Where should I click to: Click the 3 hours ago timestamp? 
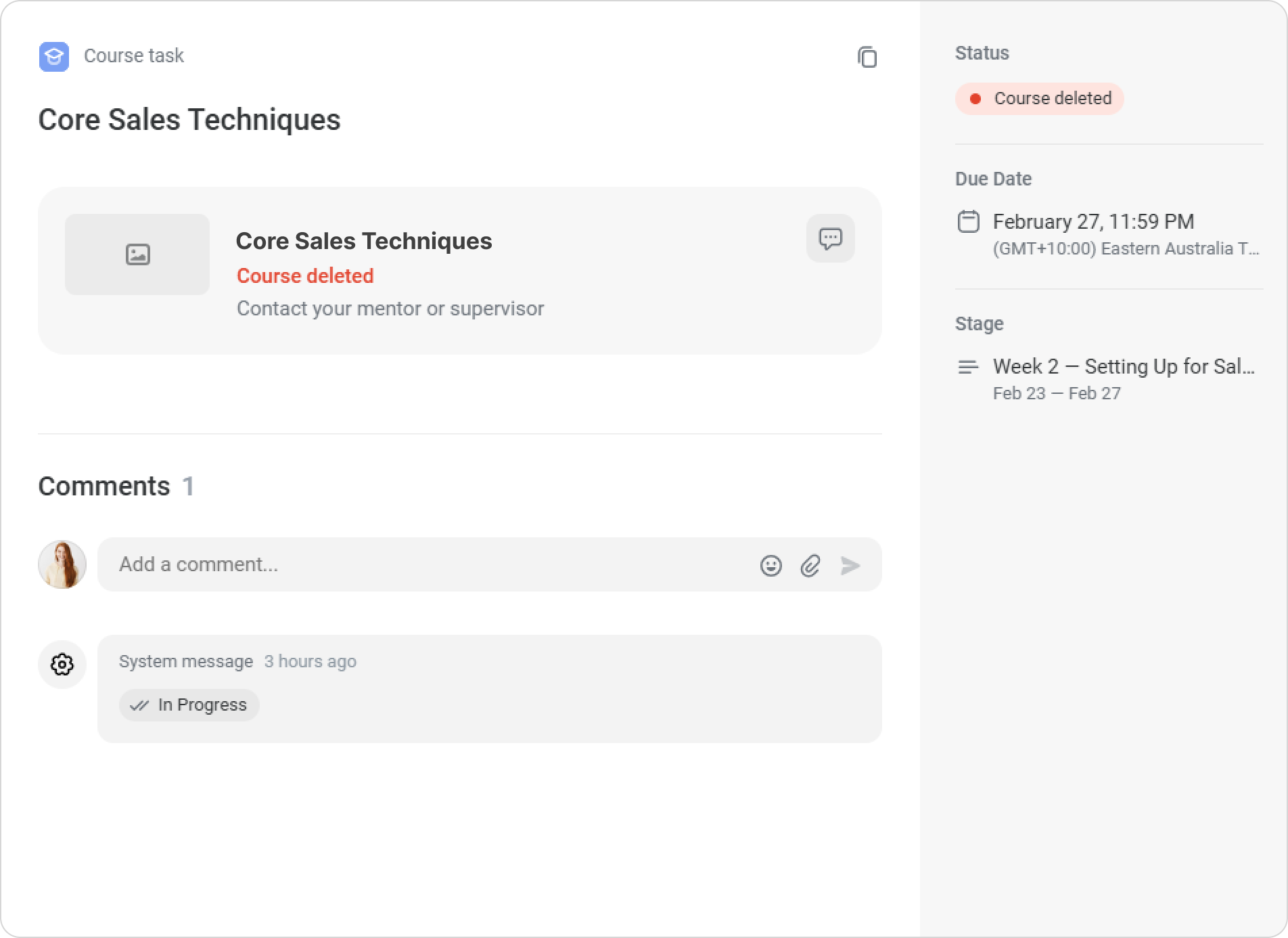point(310,662)
